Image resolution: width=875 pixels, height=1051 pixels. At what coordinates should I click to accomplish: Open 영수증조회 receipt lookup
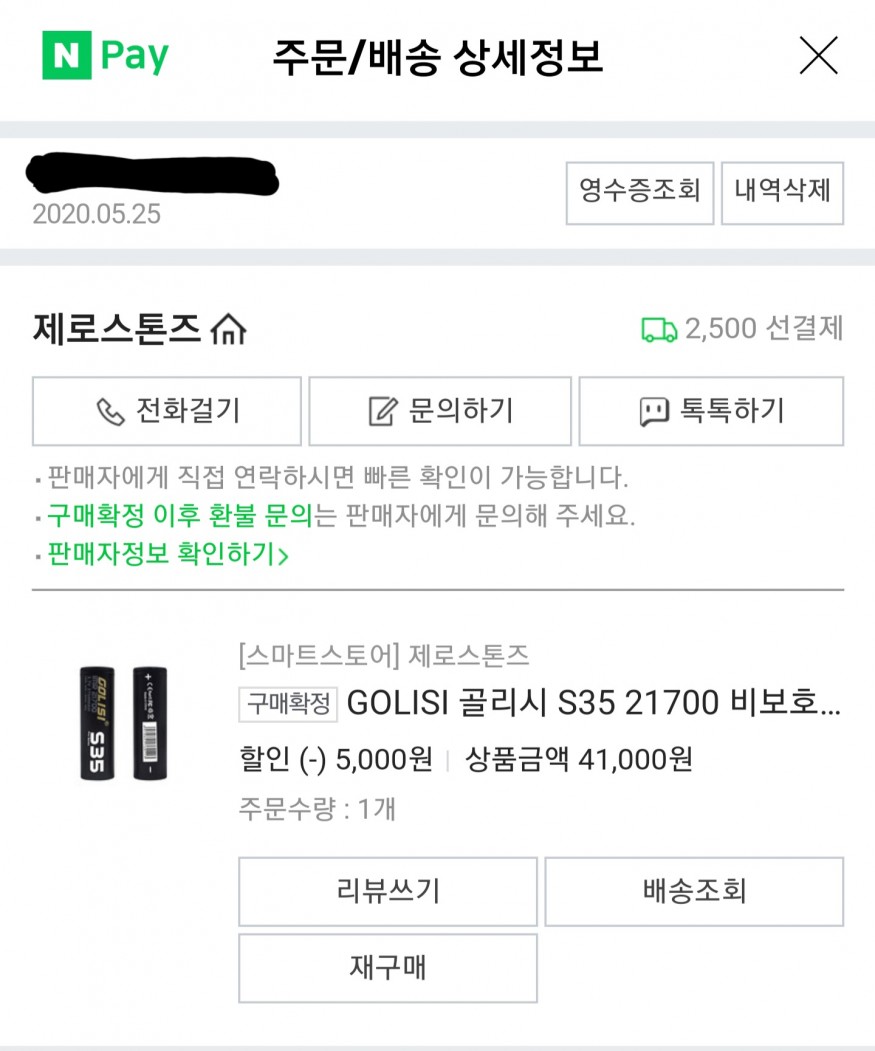coord(640,192)
